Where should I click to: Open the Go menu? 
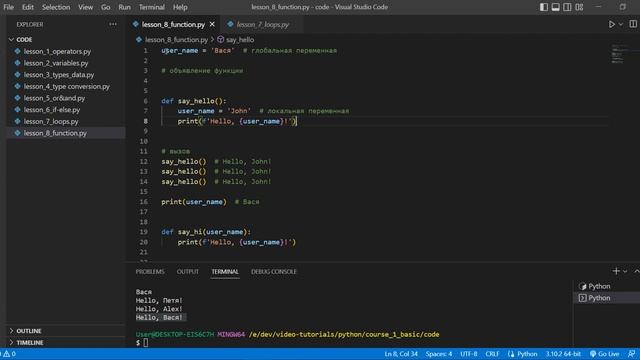click(105, 7)
